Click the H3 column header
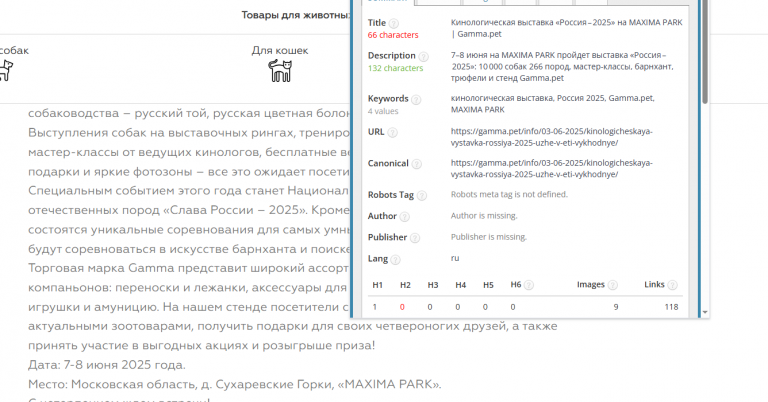 click(x=433, y=285)
